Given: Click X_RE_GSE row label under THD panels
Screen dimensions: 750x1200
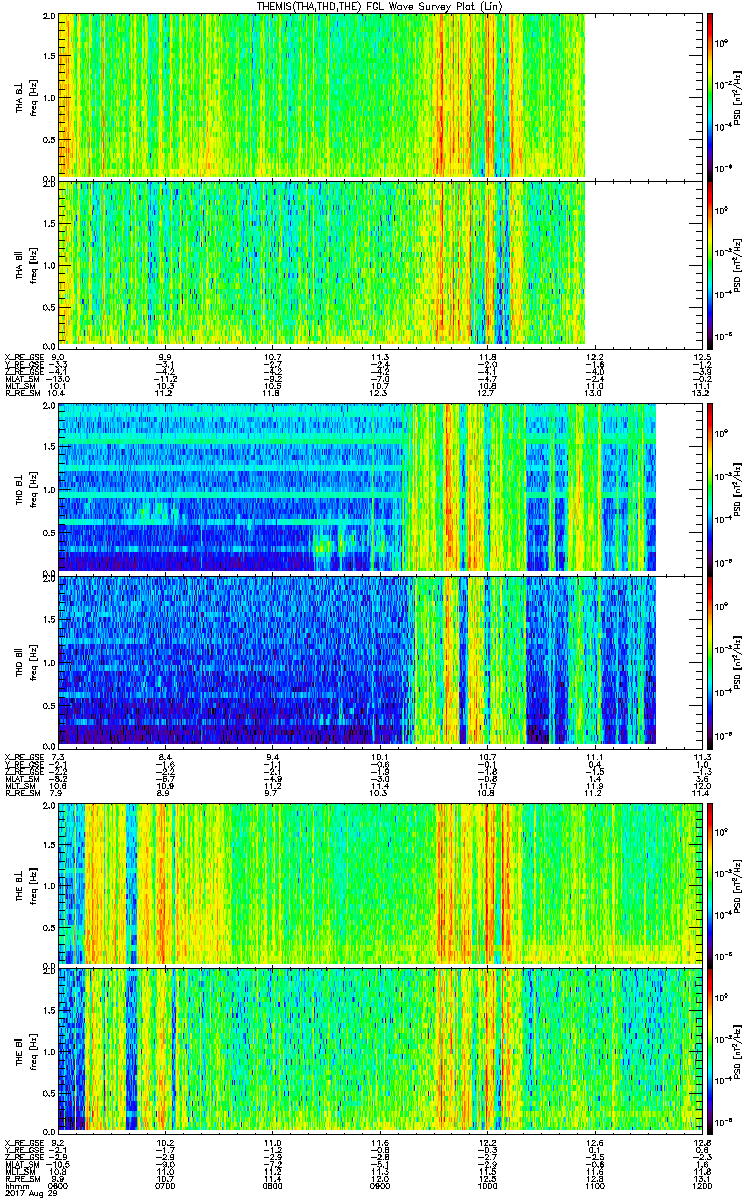Looking at the screenshot, I should (x=23, y=755).
